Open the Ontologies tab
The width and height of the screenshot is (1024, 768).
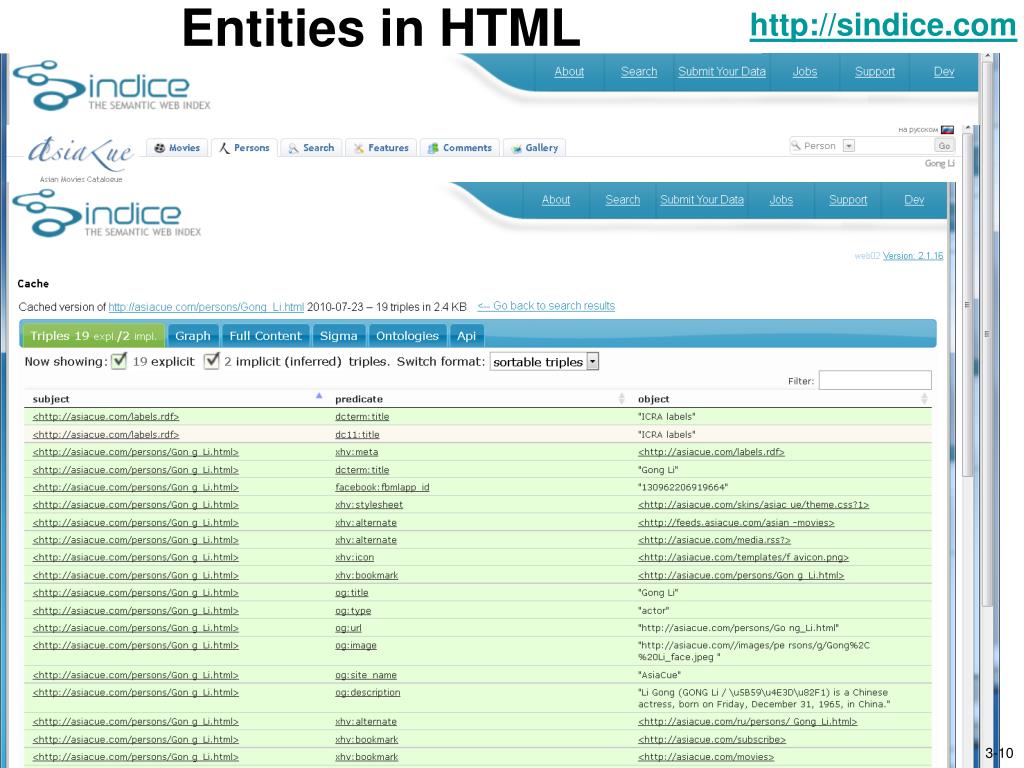(407, 336)
